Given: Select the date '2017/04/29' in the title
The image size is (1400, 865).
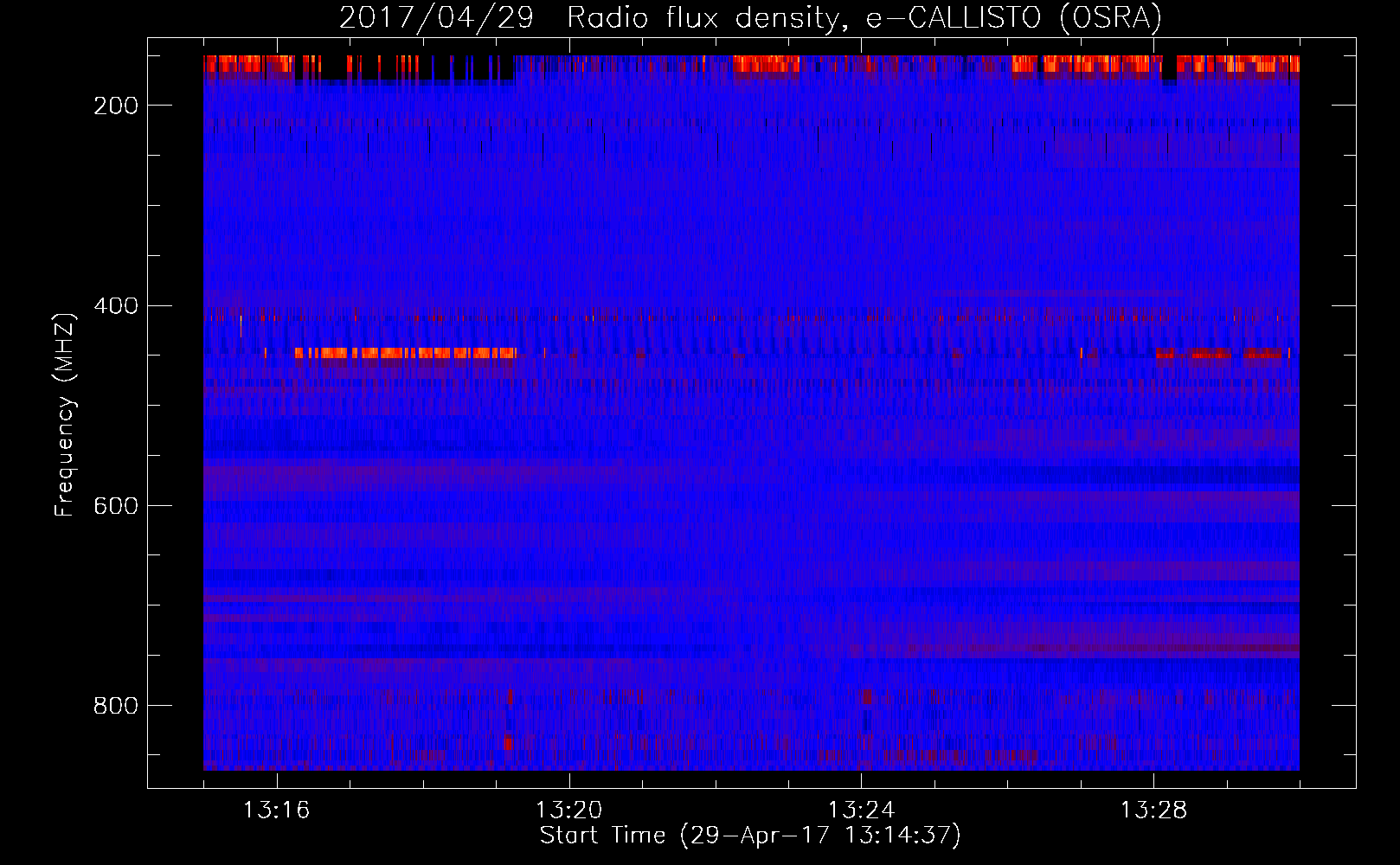Looking at the screenshot, I should [436, 17].
